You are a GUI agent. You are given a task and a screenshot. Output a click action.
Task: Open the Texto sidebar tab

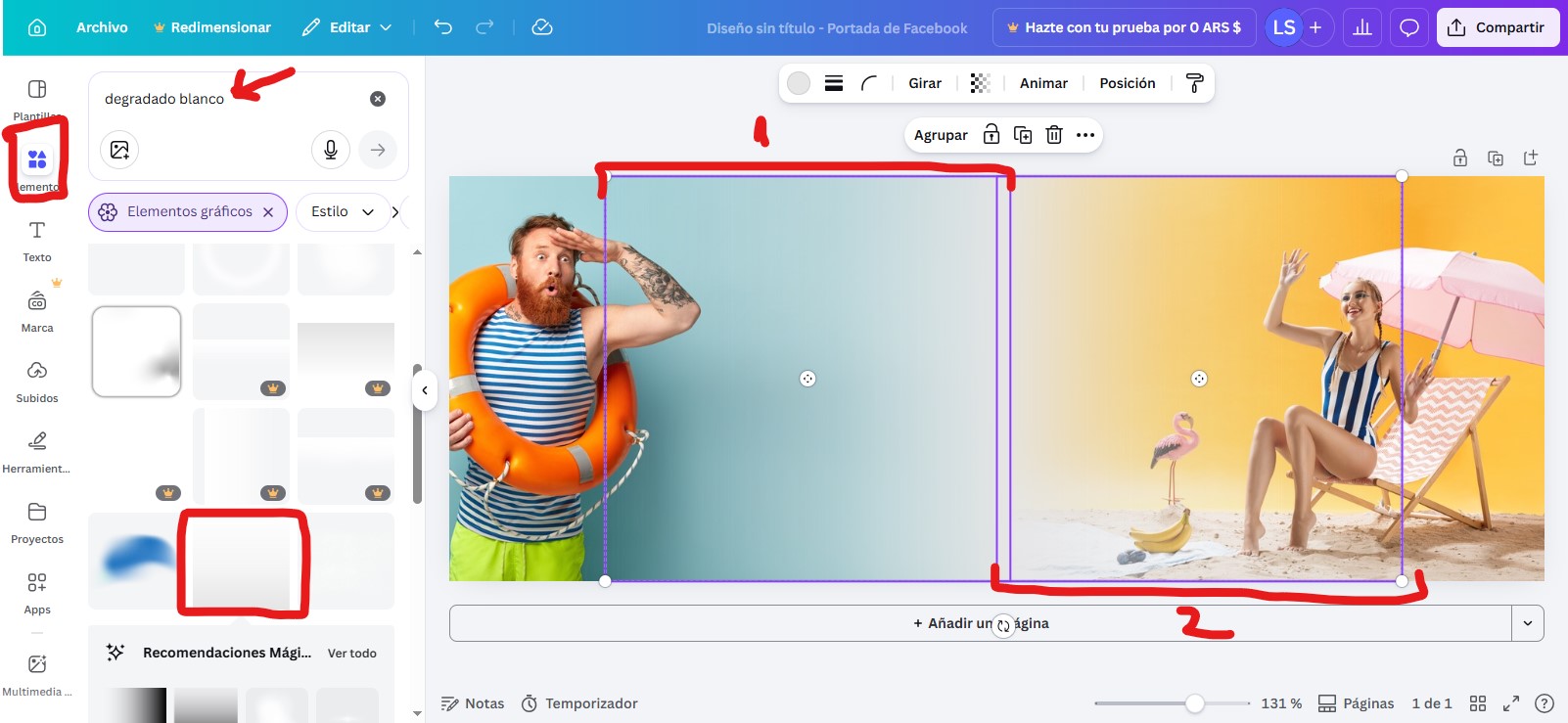(37, 241)
